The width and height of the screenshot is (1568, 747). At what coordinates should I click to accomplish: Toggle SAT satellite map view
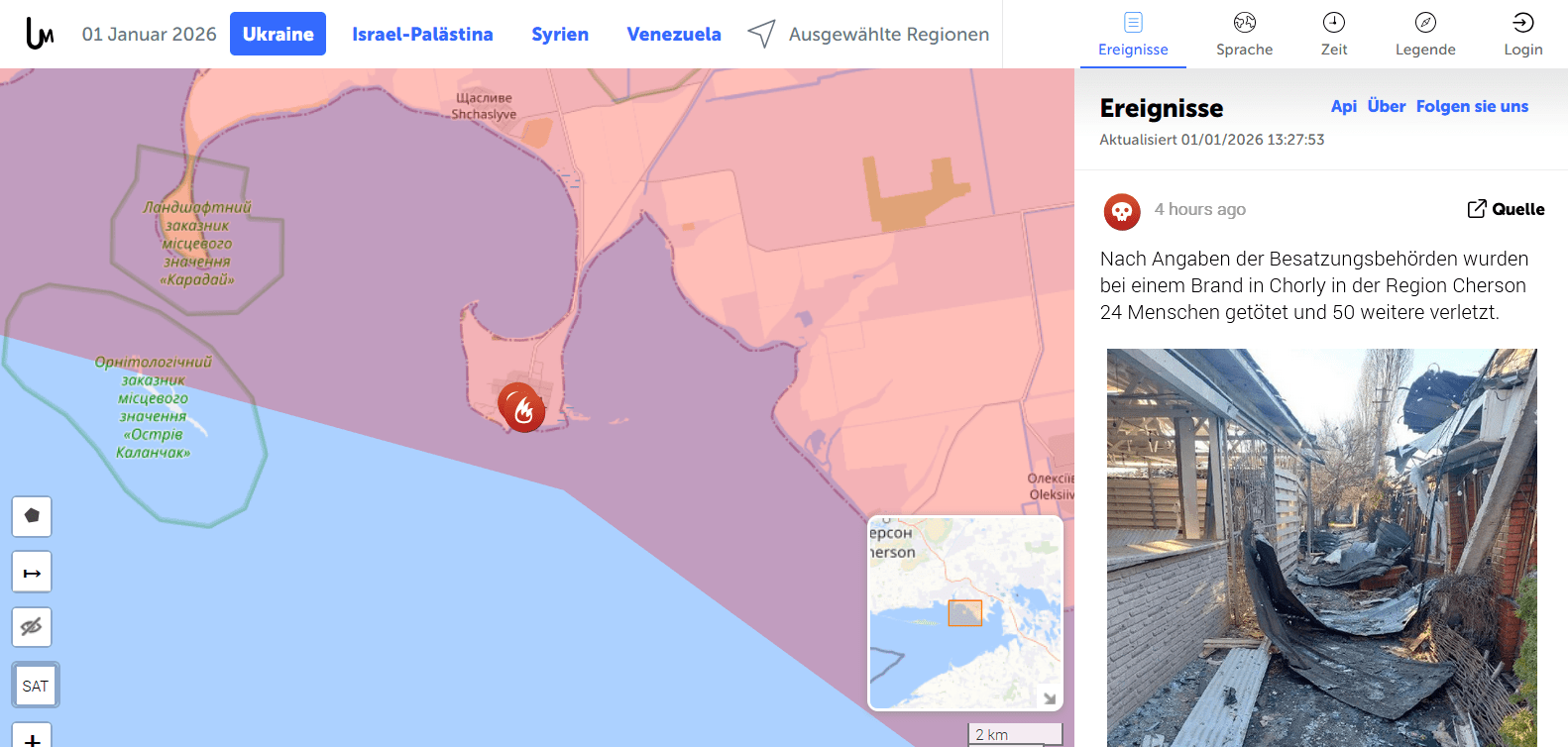[x=36, y=686]
